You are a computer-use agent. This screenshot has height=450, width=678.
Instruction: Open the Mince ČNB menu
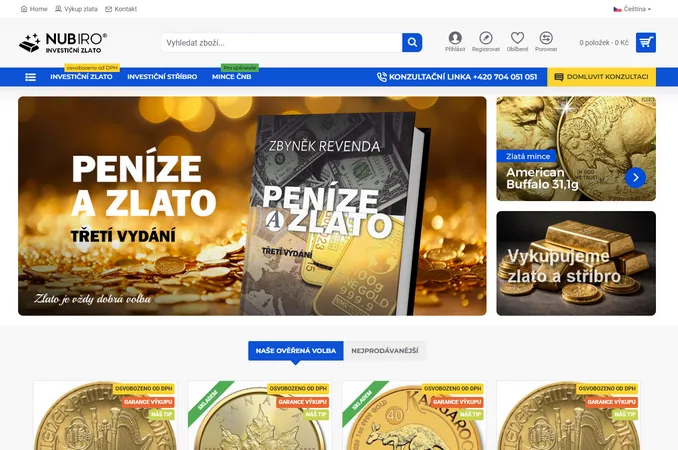click(231, 77)
